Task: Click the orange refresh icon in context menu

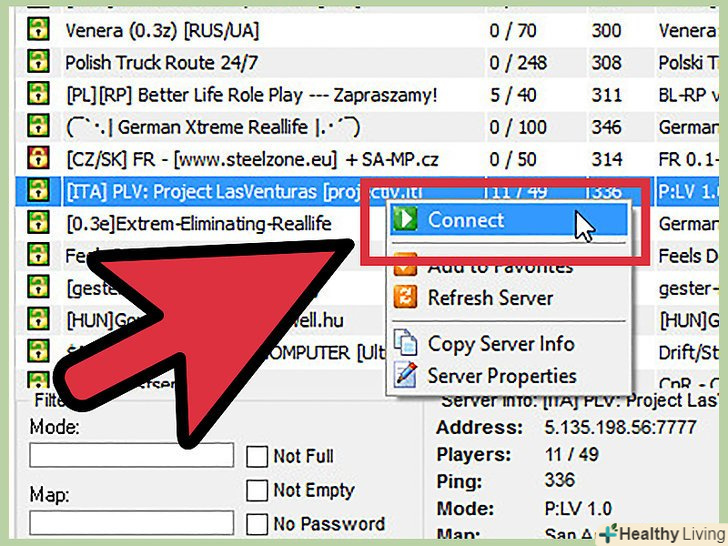Action: coord(406,297)
